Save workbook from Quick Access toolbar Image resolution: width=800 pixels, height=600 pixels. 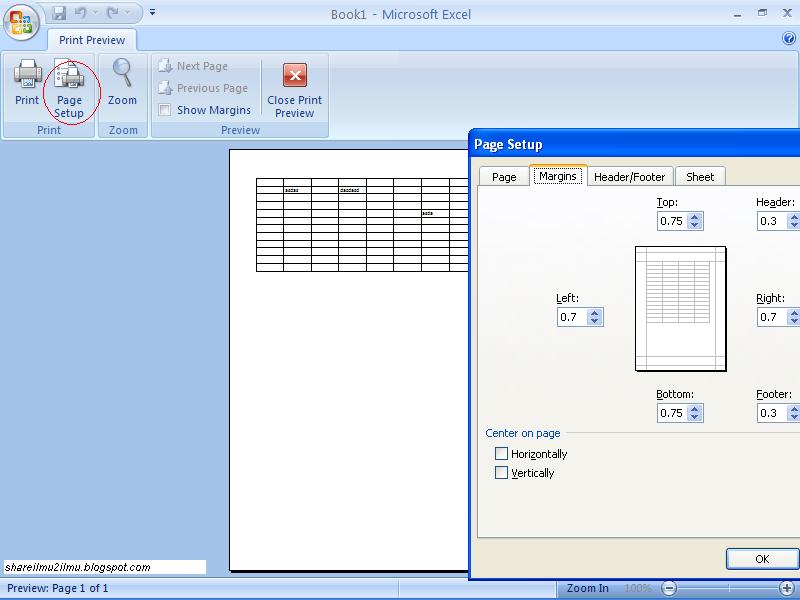click(60, 13)
